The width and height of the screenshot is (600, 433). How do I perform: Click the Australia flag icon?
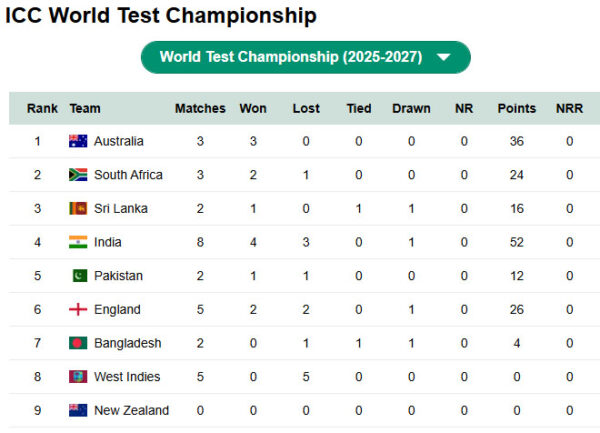pyautogui.click(x=78, y=141)
